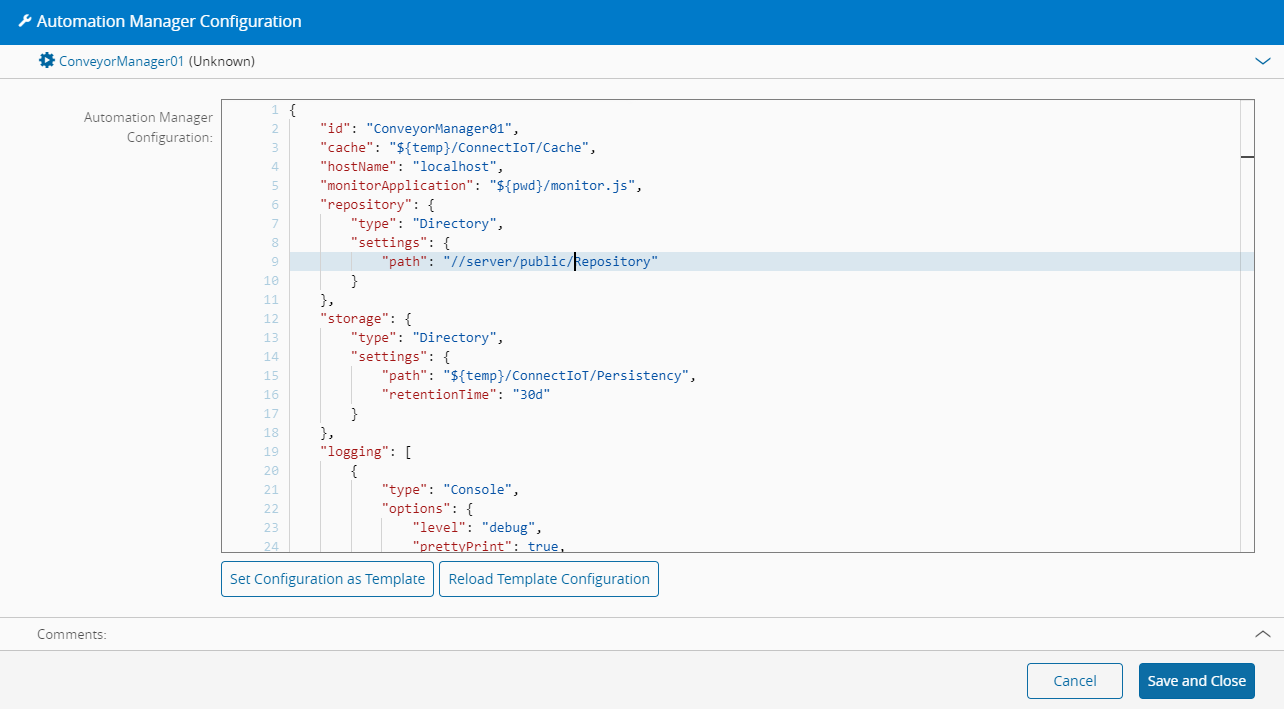The height and width of the screenshot is (709, 1284).
Task: Cancel the configuration dialog
Action: click(x=1075, y=681)
